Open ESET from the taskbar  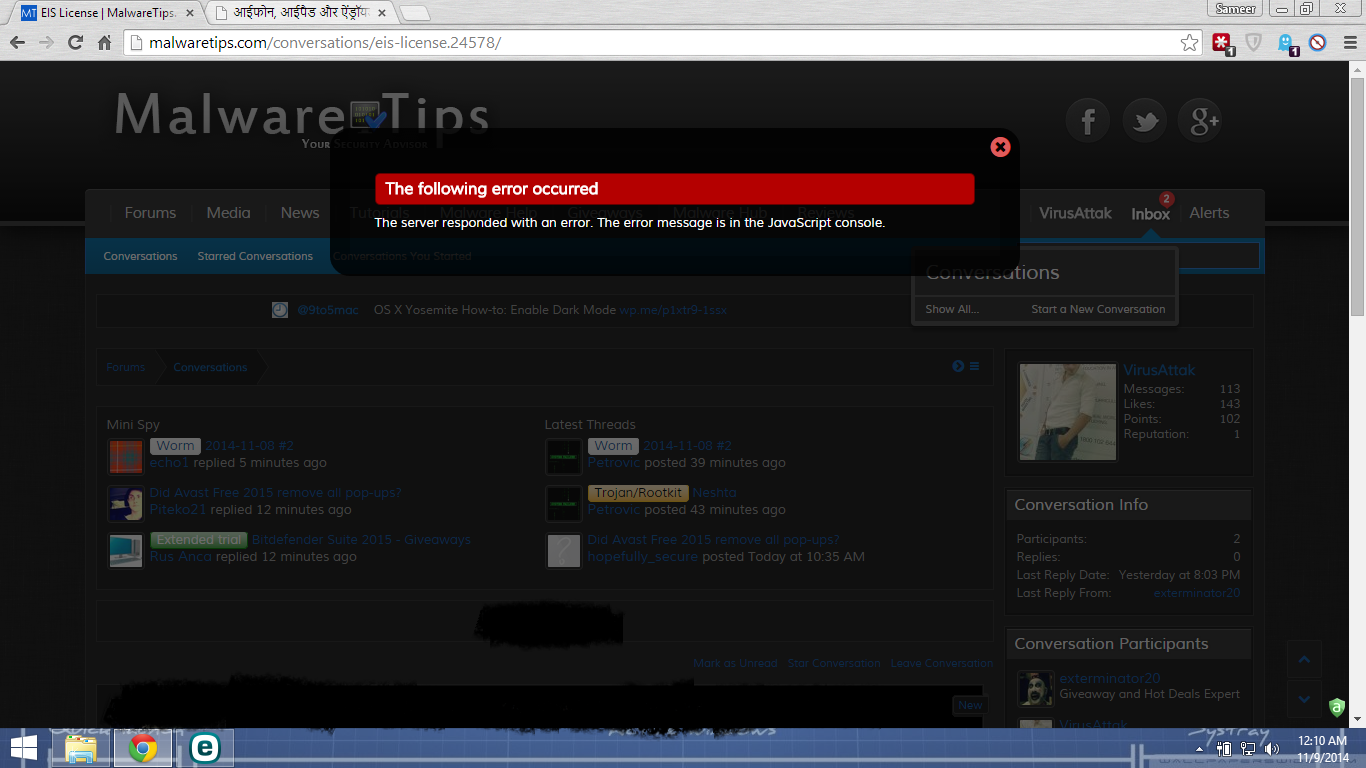click(205, 748)
